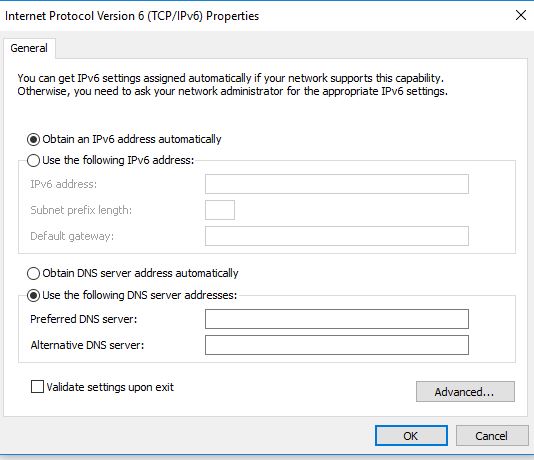The image size is (534, 460).
Task: Click the Preferred DNS server label
Action: (x=84, y=319)
